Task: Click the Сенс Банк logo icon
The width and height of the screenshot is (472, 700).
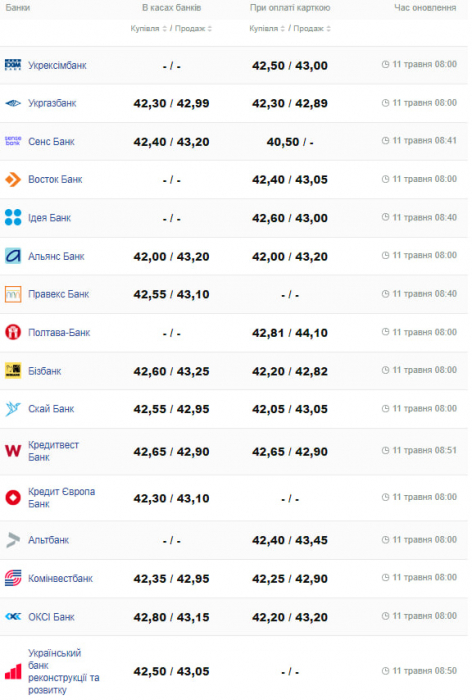Action: [x=13, y=141]
